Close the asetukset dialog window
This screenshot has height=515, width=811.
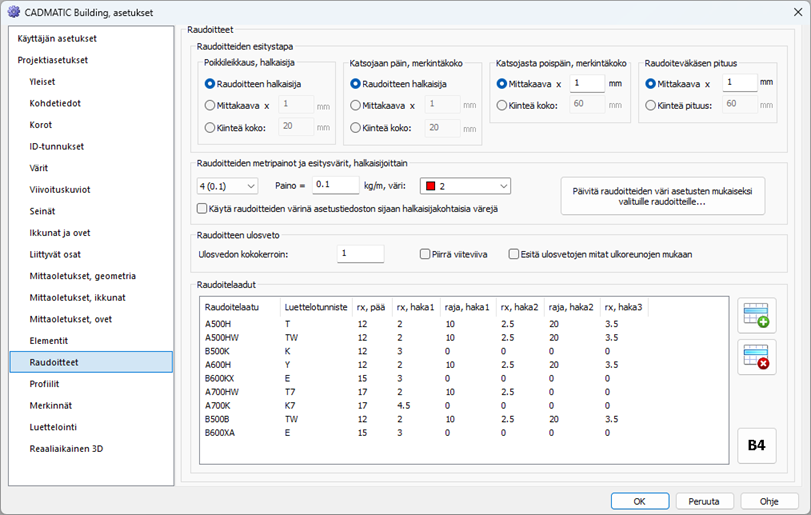[798, 12]
